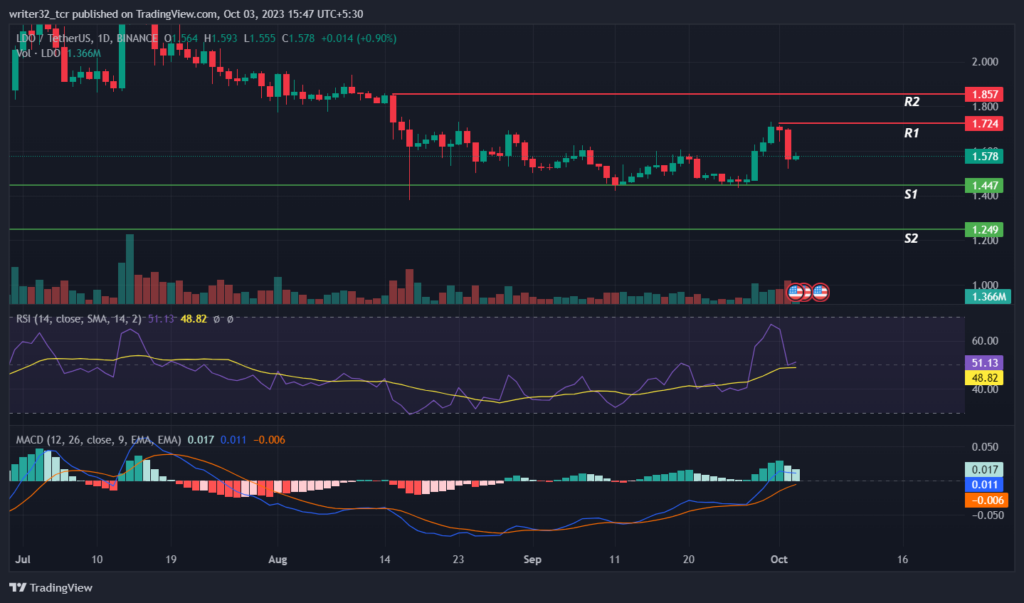
Task: Click the 40.00 RSI axis tick
Action: [985, 389]
